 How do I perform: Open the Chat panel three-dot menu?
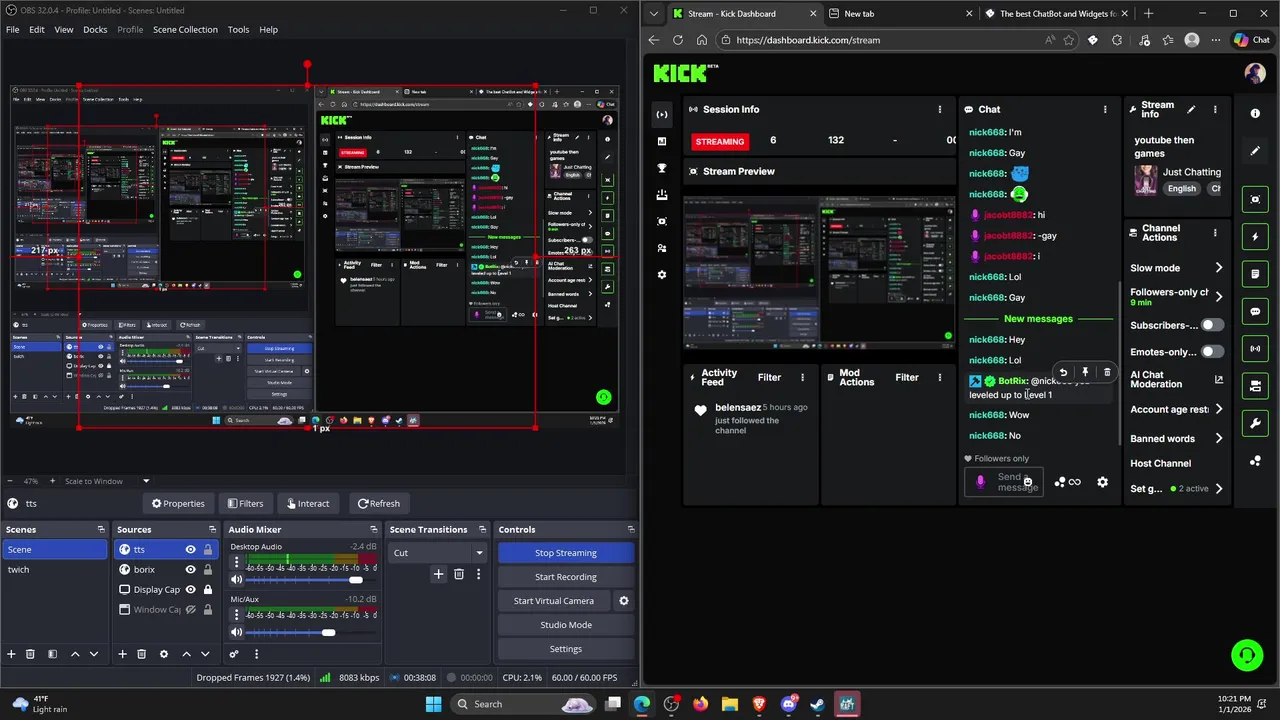click(1105, 109)
